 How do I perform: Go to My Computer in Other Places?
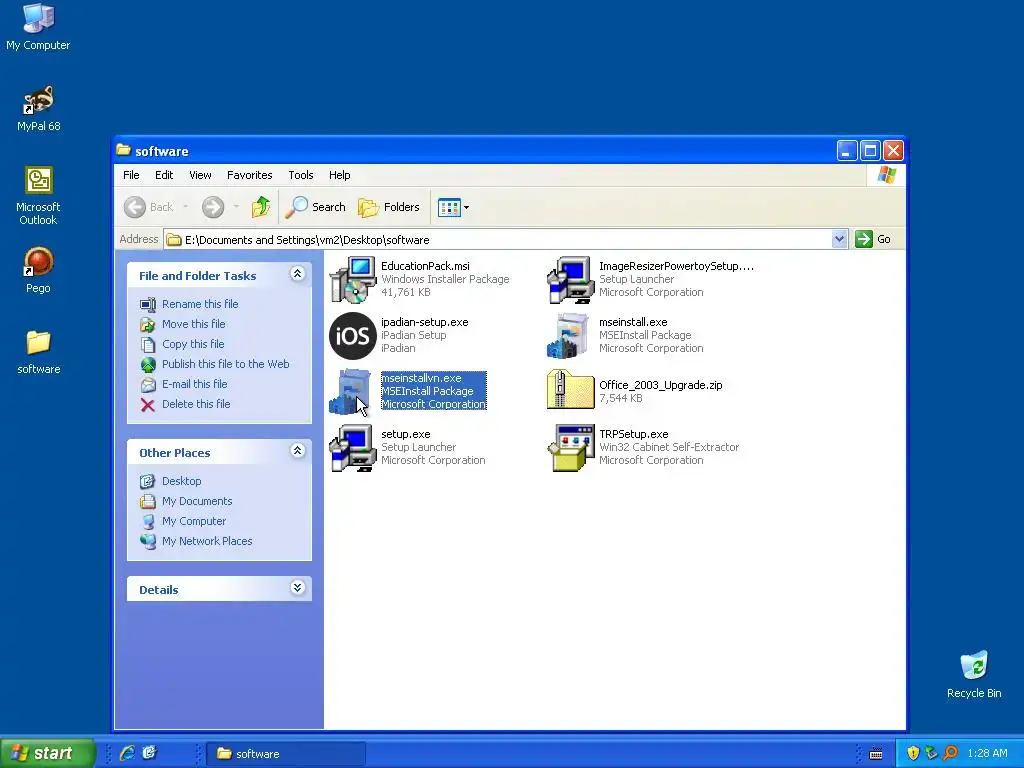194,521
